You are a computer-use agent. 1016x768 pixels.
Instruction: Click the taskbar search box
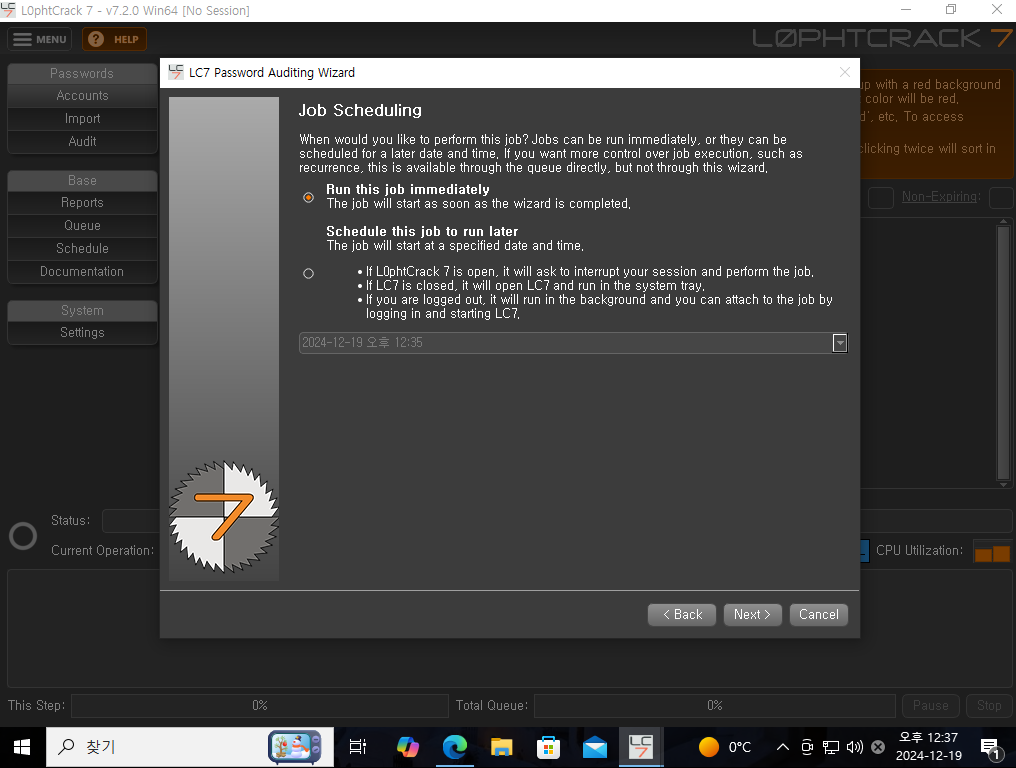pos(190,747)
